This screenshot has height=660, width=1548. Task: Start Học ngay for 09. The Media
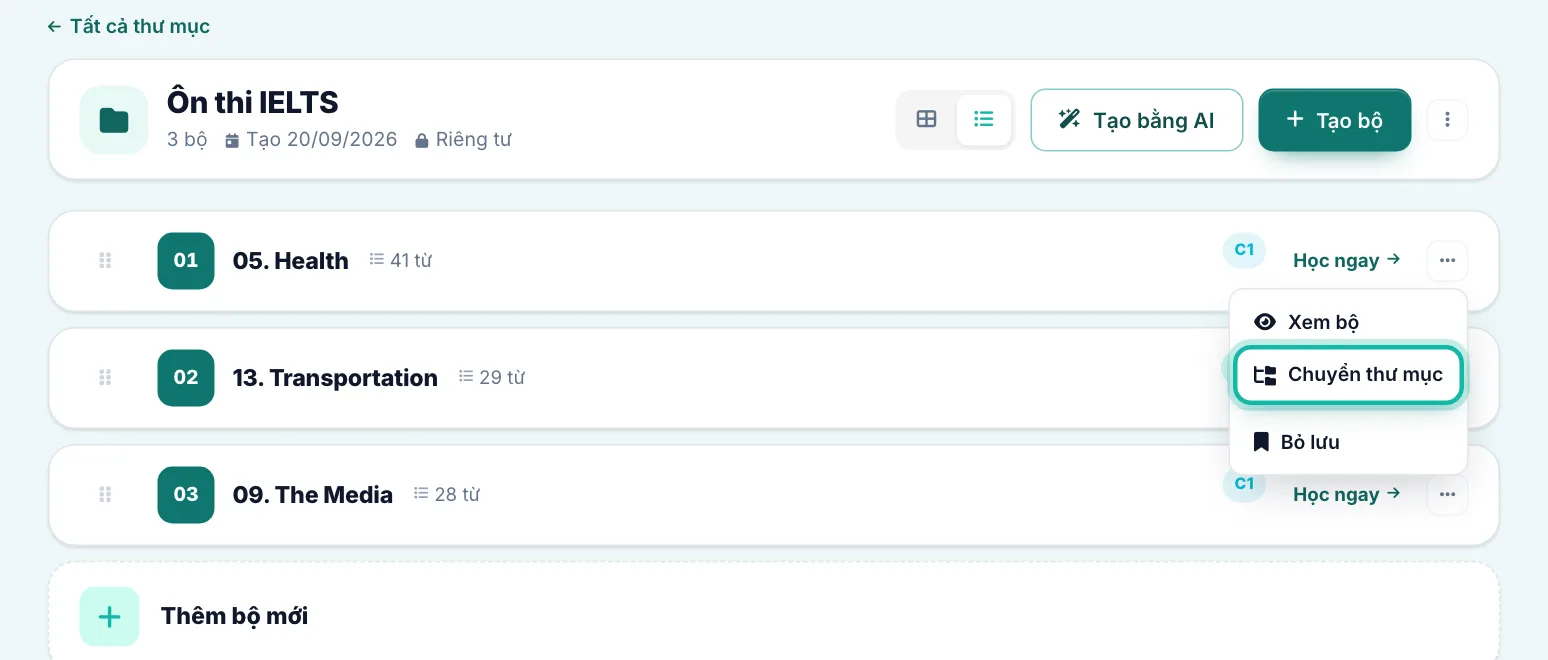1346,495
